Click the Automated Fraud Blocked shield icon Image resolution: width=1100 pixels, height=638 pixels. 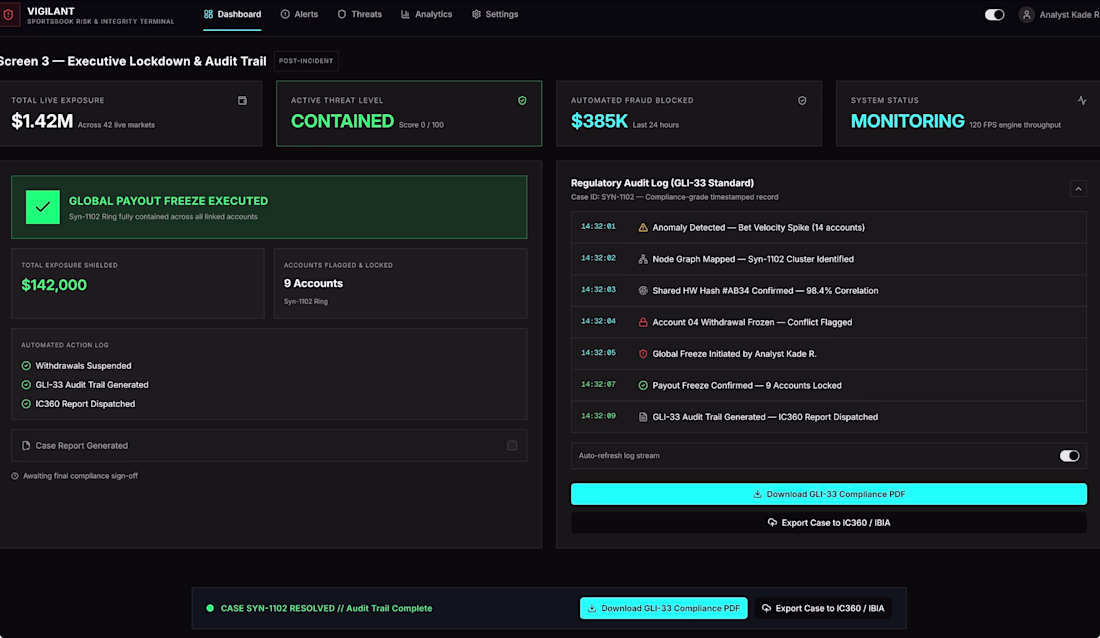click(x=802, y=100)
